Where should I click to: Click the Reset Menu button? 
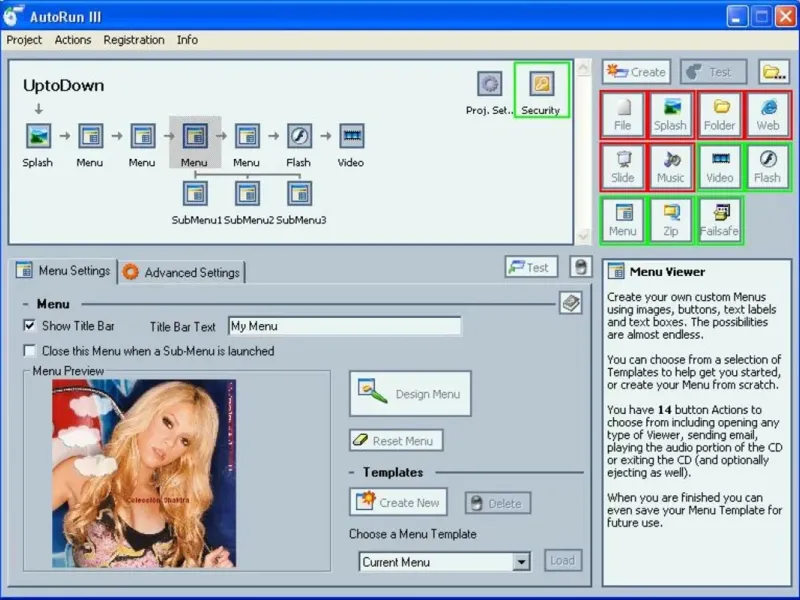tap(396, 440)
